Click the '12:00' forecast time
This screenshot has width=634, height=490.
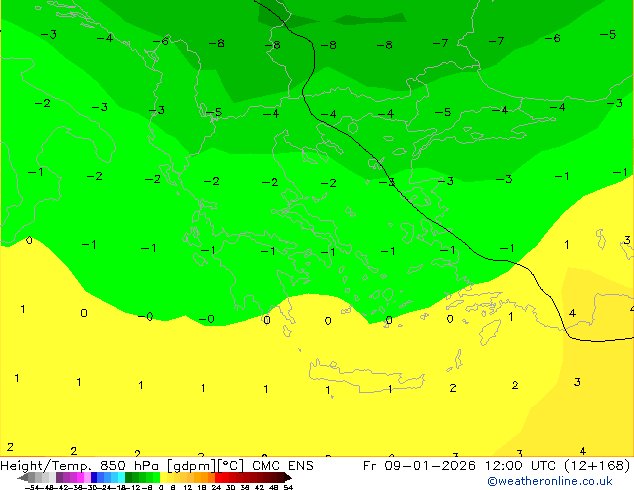(x=503, y=466)
